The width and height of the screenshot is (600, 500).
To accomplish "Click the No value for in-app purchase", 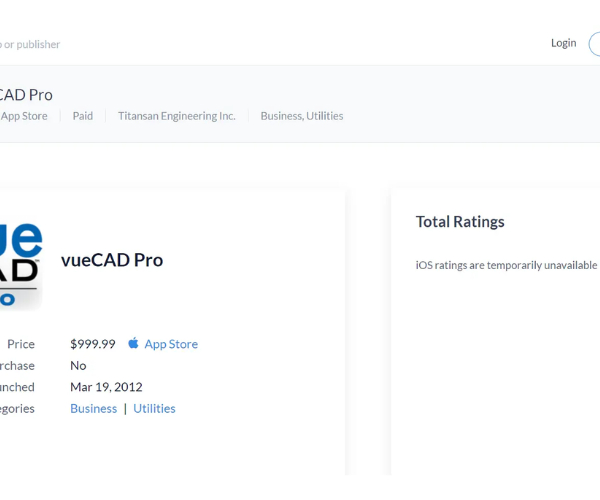I will (78, 366).
